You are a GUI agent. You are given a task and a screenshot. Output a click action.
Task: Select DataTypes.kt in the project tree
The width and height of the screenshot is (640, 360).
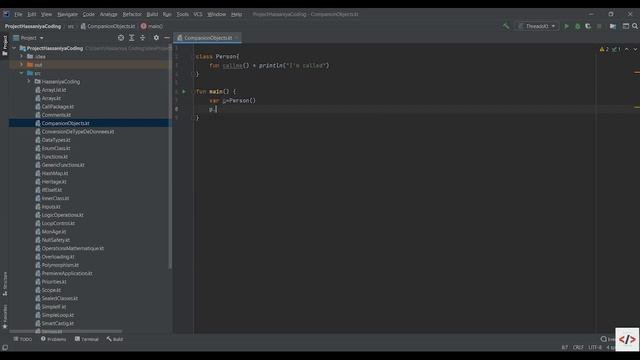pos(56,140)
